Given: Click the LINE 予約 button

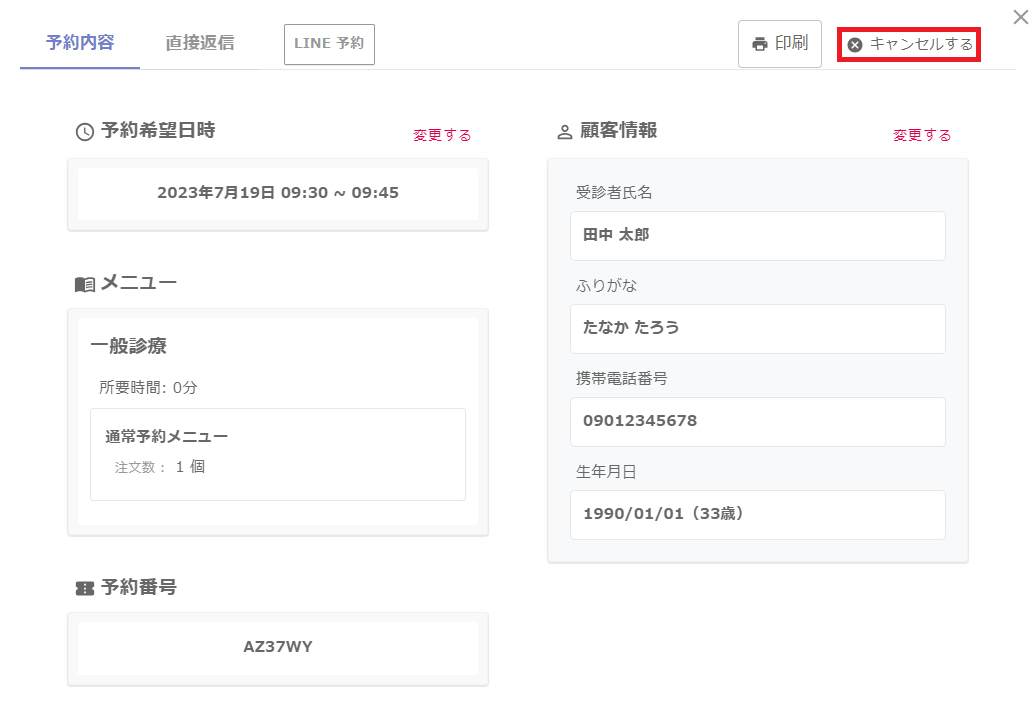Looking at the screenshot, I should pos(329,44).
